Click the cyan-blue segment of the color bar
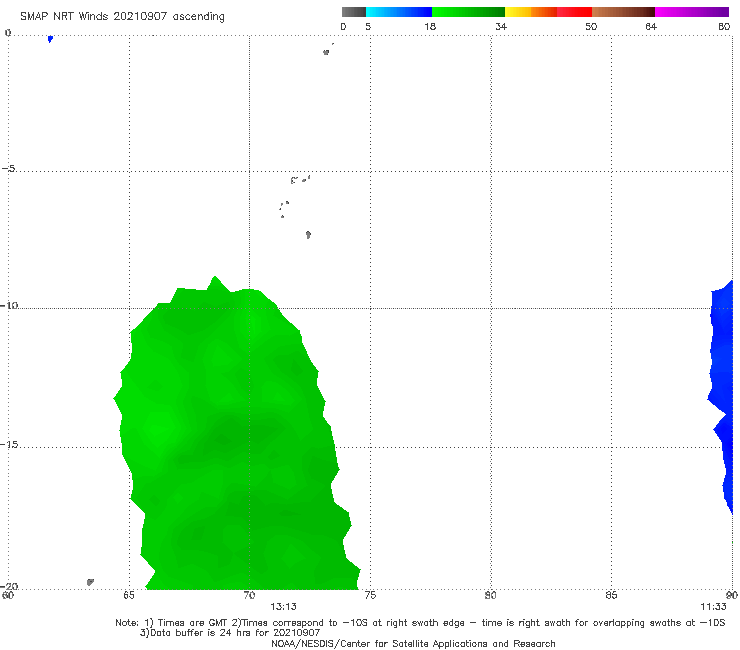Viewport: 740px width, 650px height. point(399,12)
